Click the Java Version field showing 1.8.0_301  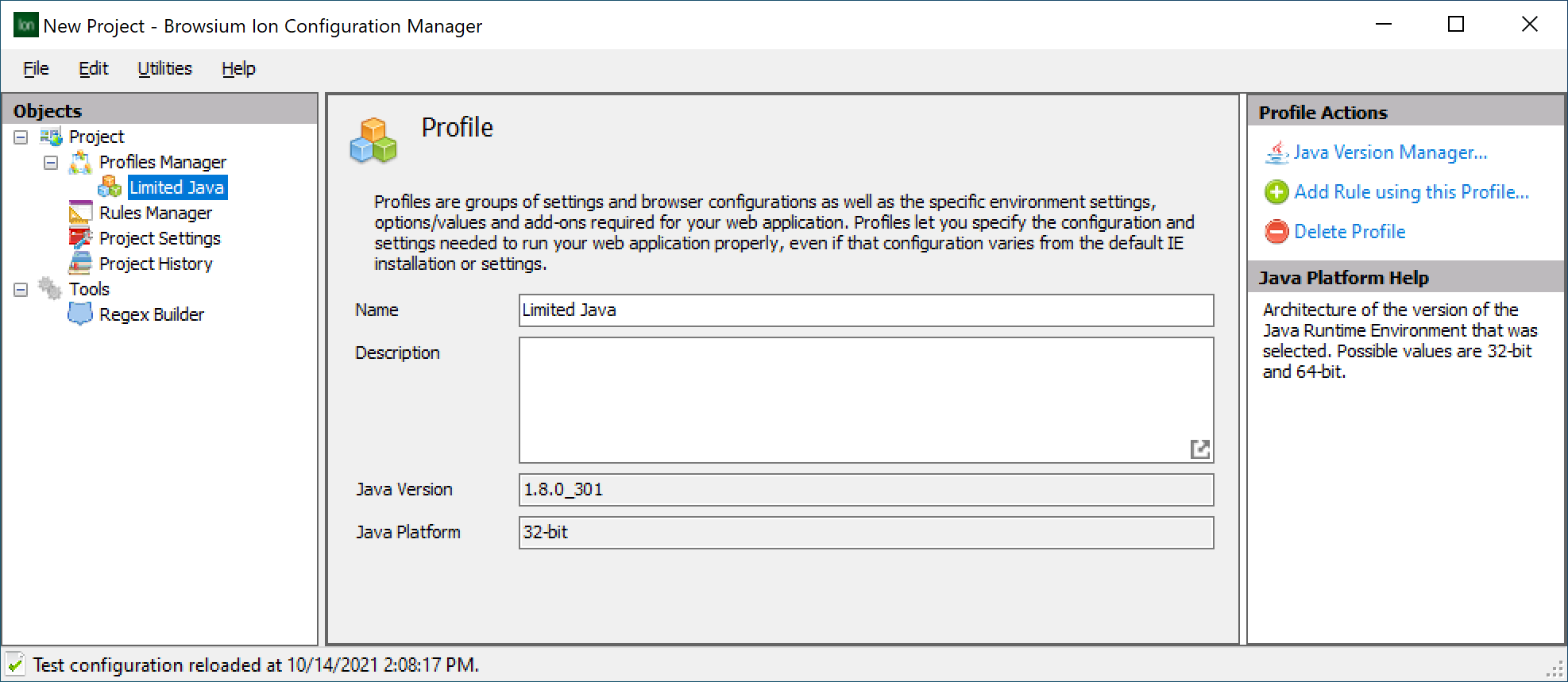tap(866, 490)
